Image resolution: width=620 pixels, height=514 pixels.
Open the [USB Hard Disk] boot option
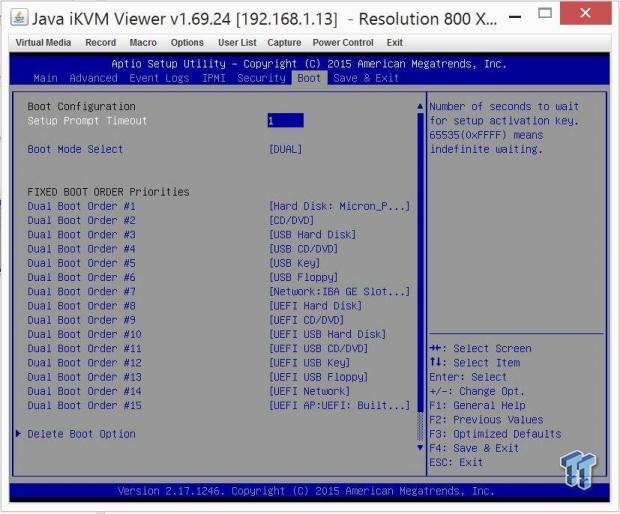point(312,234)
